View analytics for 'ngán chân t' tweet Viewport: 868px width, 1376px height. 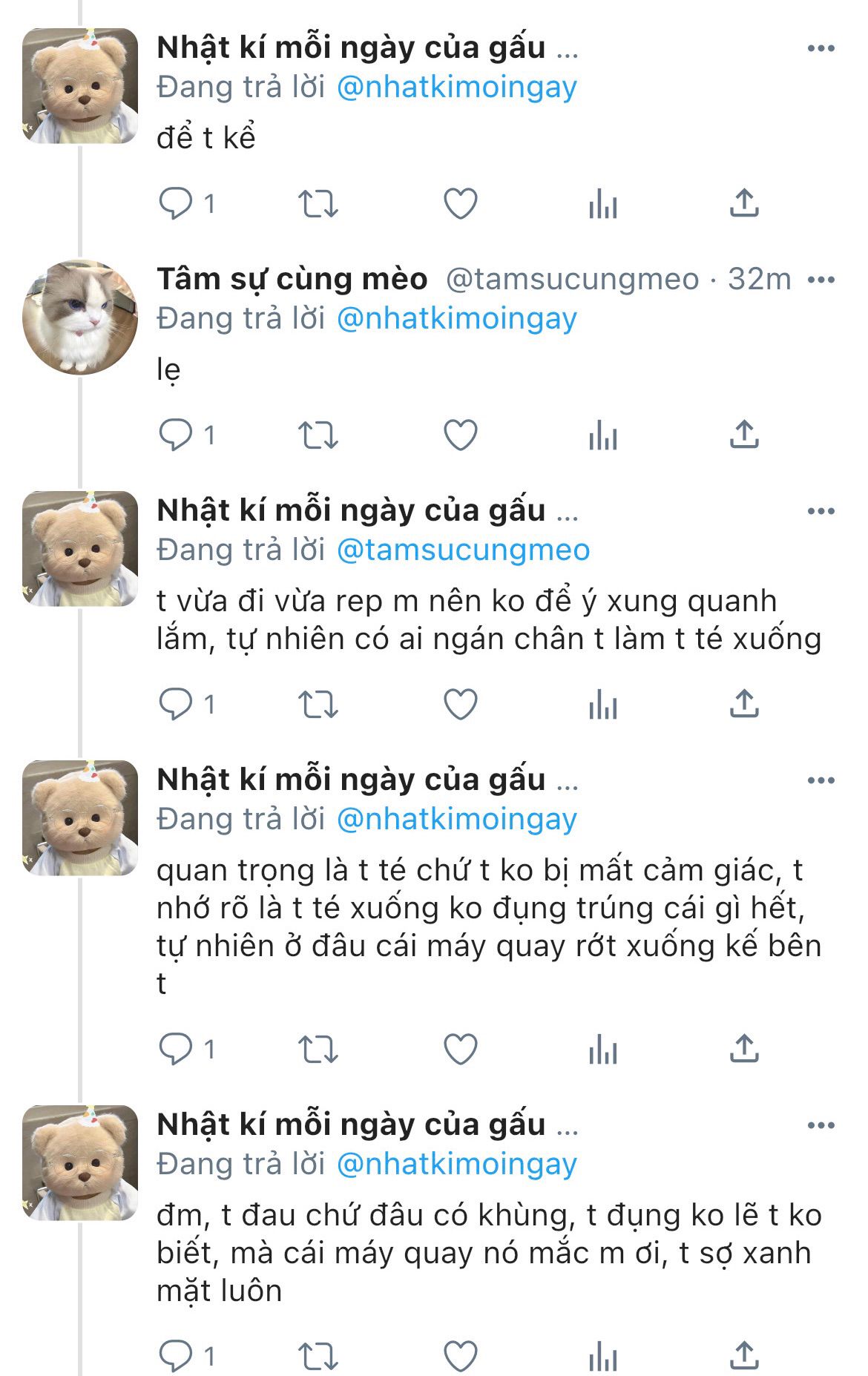point(602,704)
